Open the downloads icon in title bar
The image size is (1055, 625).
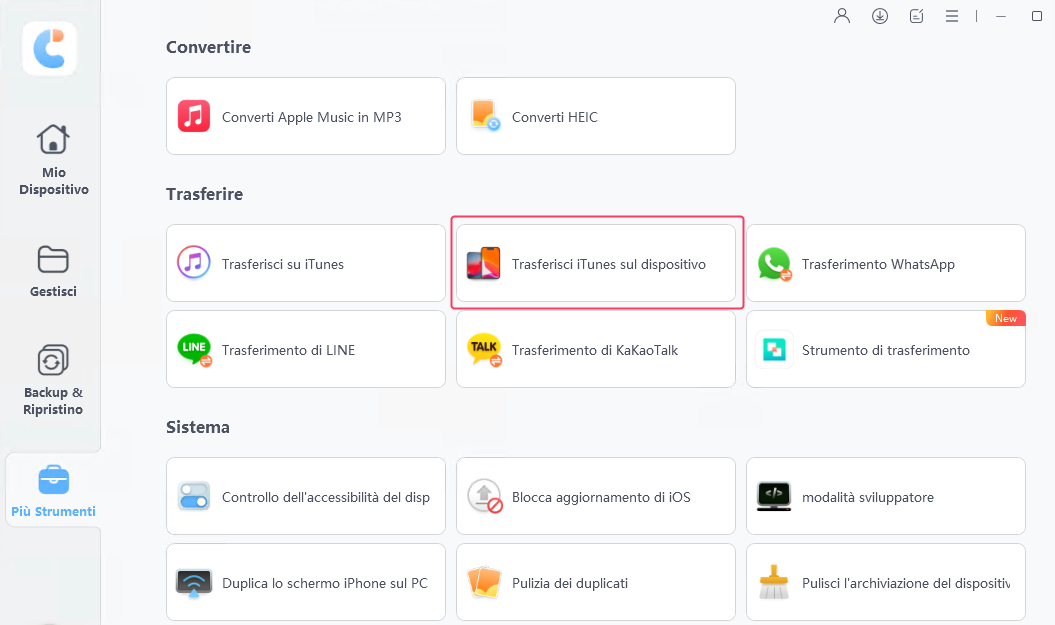click(x=880, y=16)
